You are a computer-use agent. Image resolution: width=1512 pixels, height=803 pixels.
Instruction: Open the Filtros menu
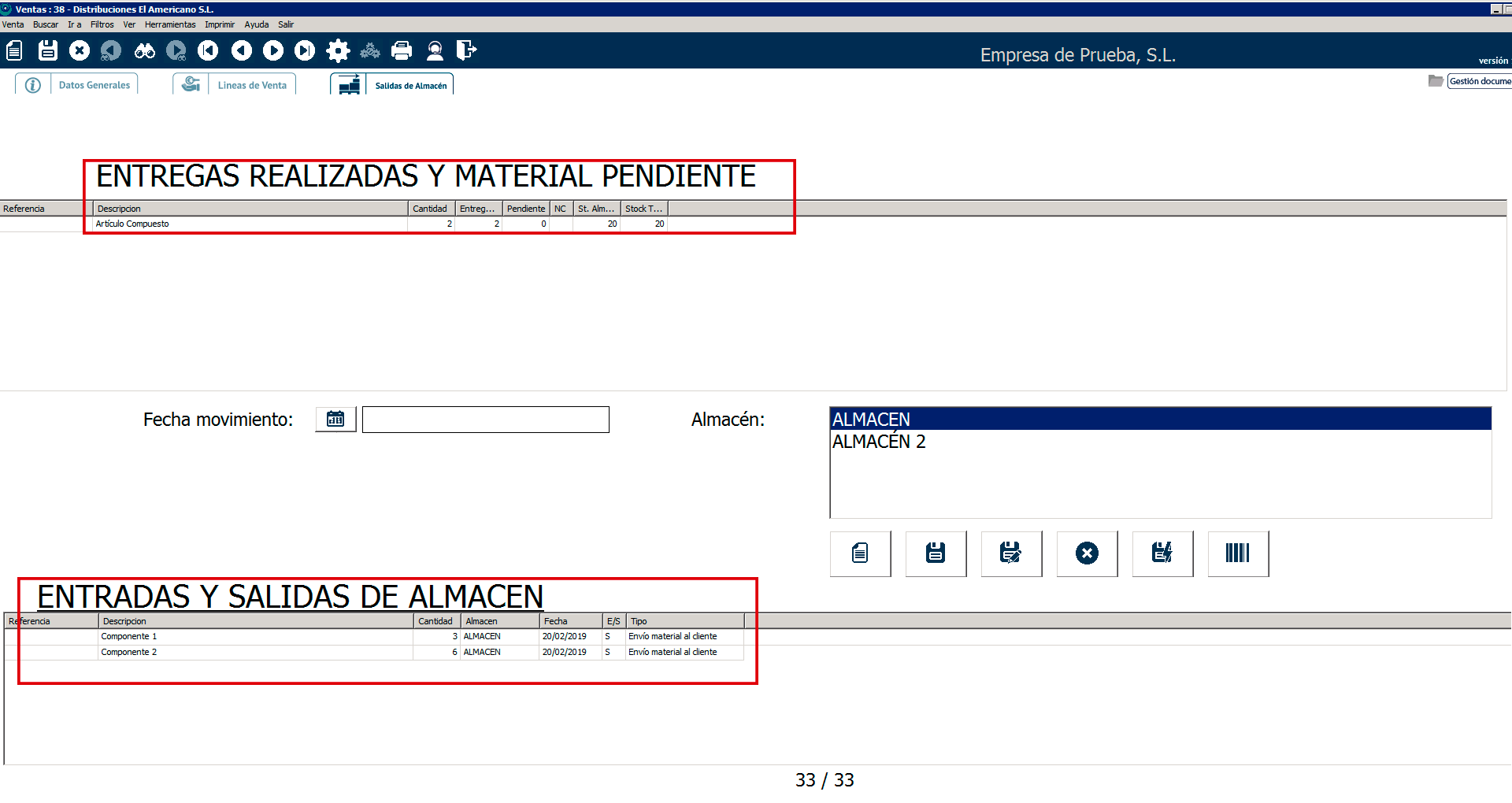click(102, 24)
